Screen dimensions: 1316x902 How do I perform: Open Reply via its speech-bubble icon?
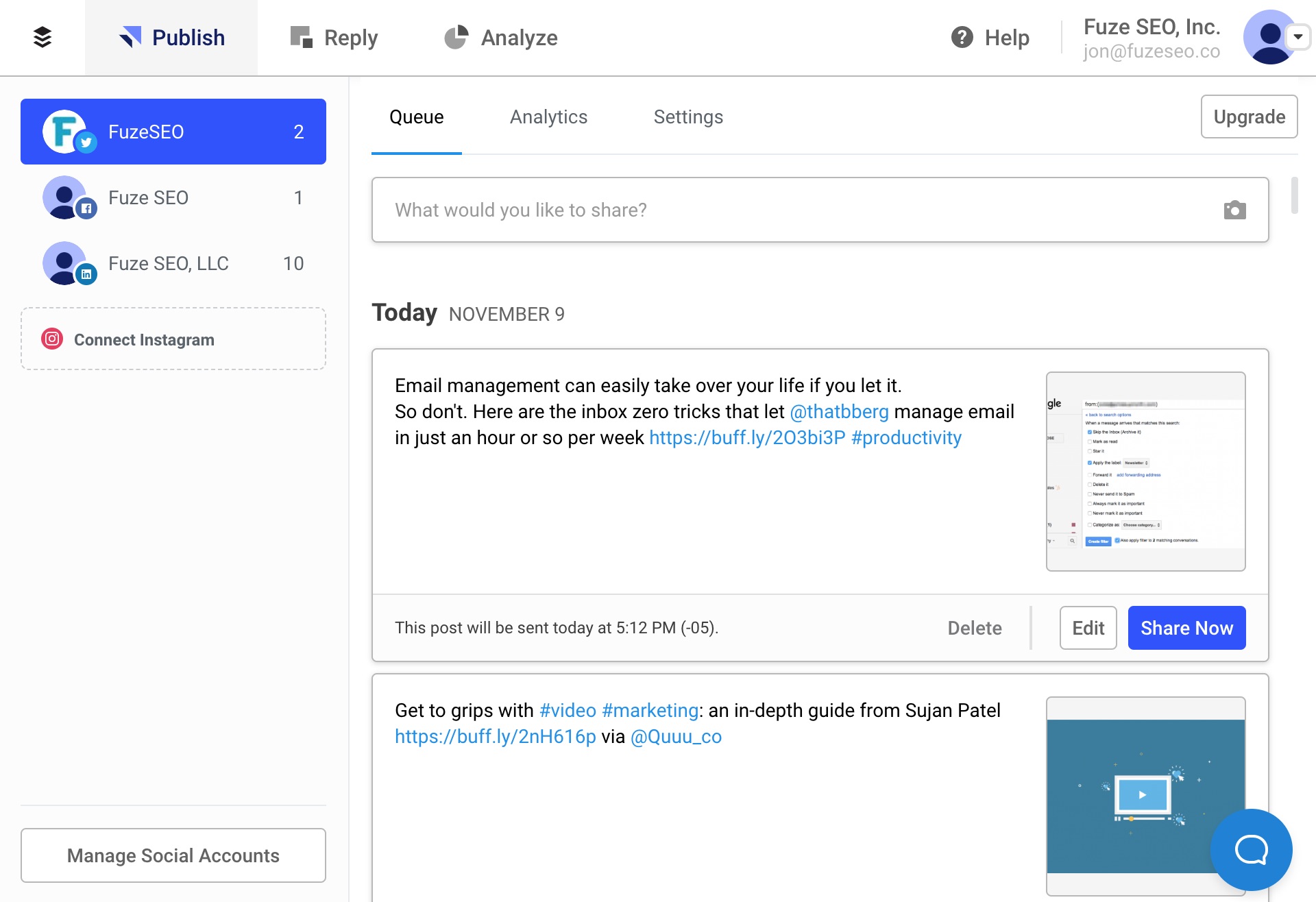point(300,36)
